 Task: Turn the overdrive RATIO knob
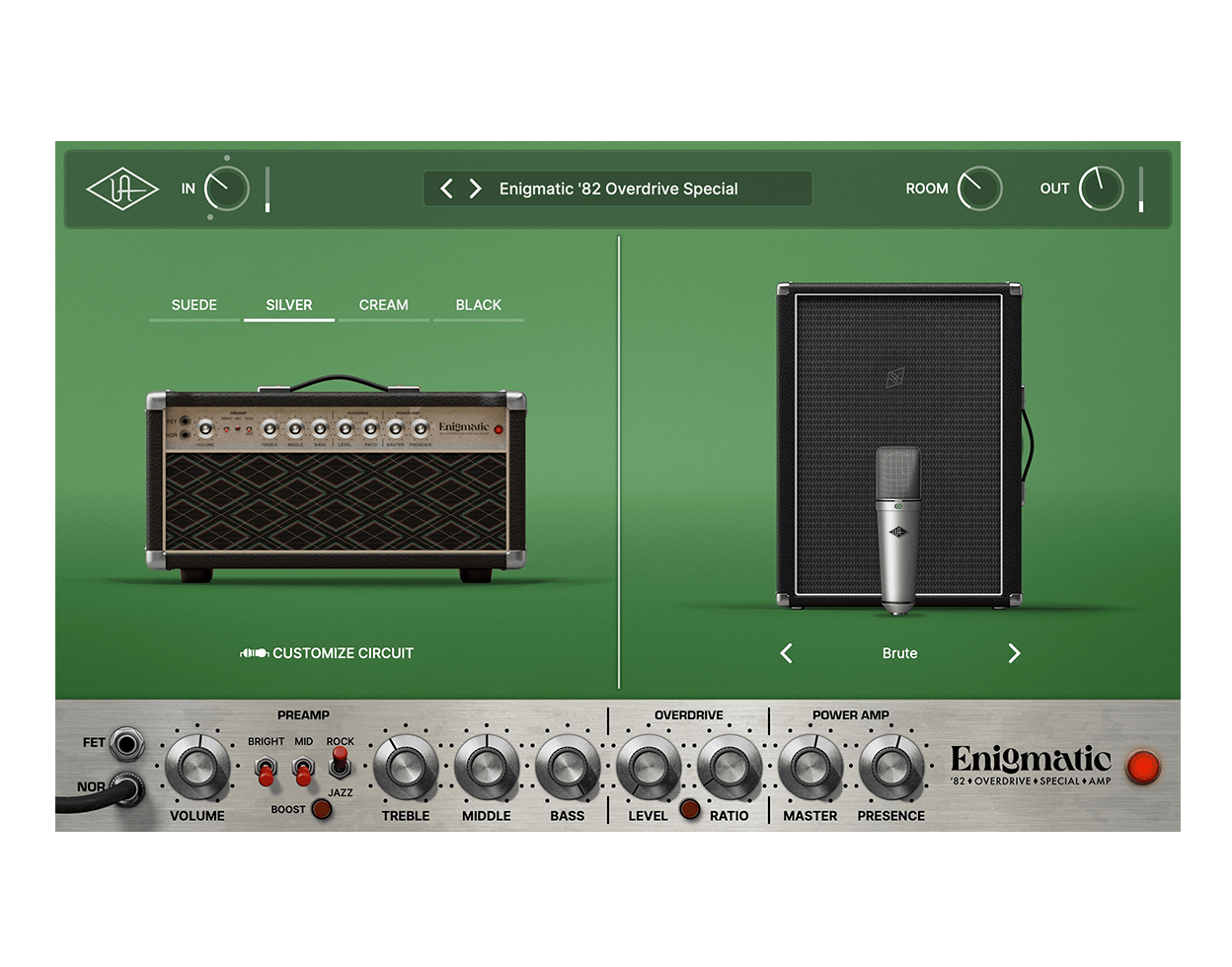(x=730, y=767)
